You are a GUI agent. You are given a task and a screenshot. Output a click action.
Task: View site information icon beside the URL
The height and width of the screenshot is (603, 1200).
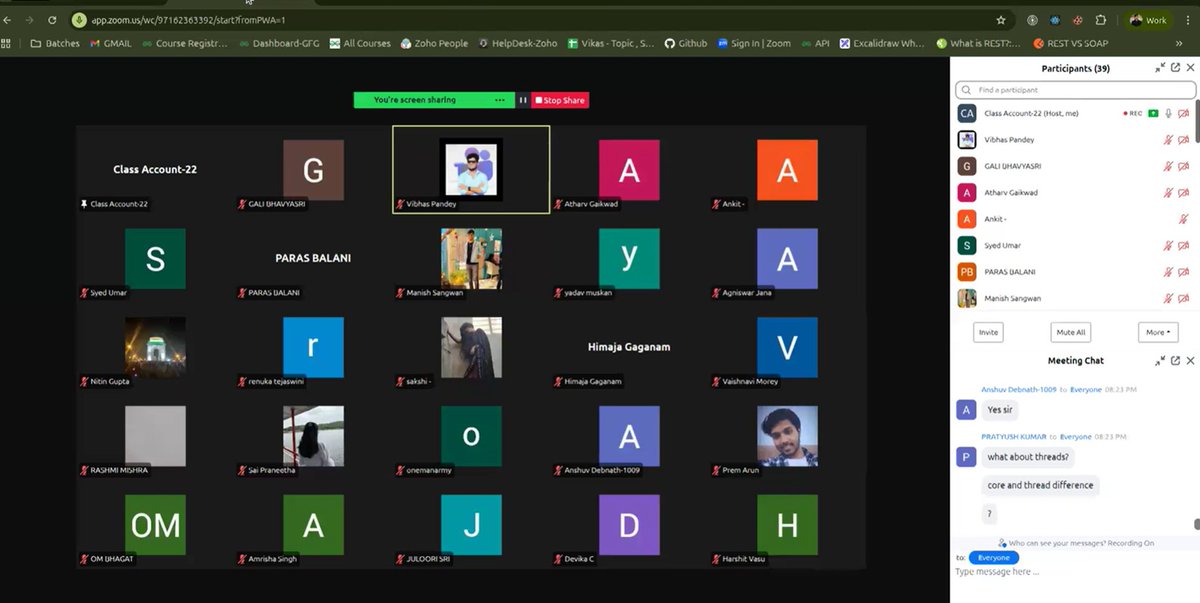[80, 20]
